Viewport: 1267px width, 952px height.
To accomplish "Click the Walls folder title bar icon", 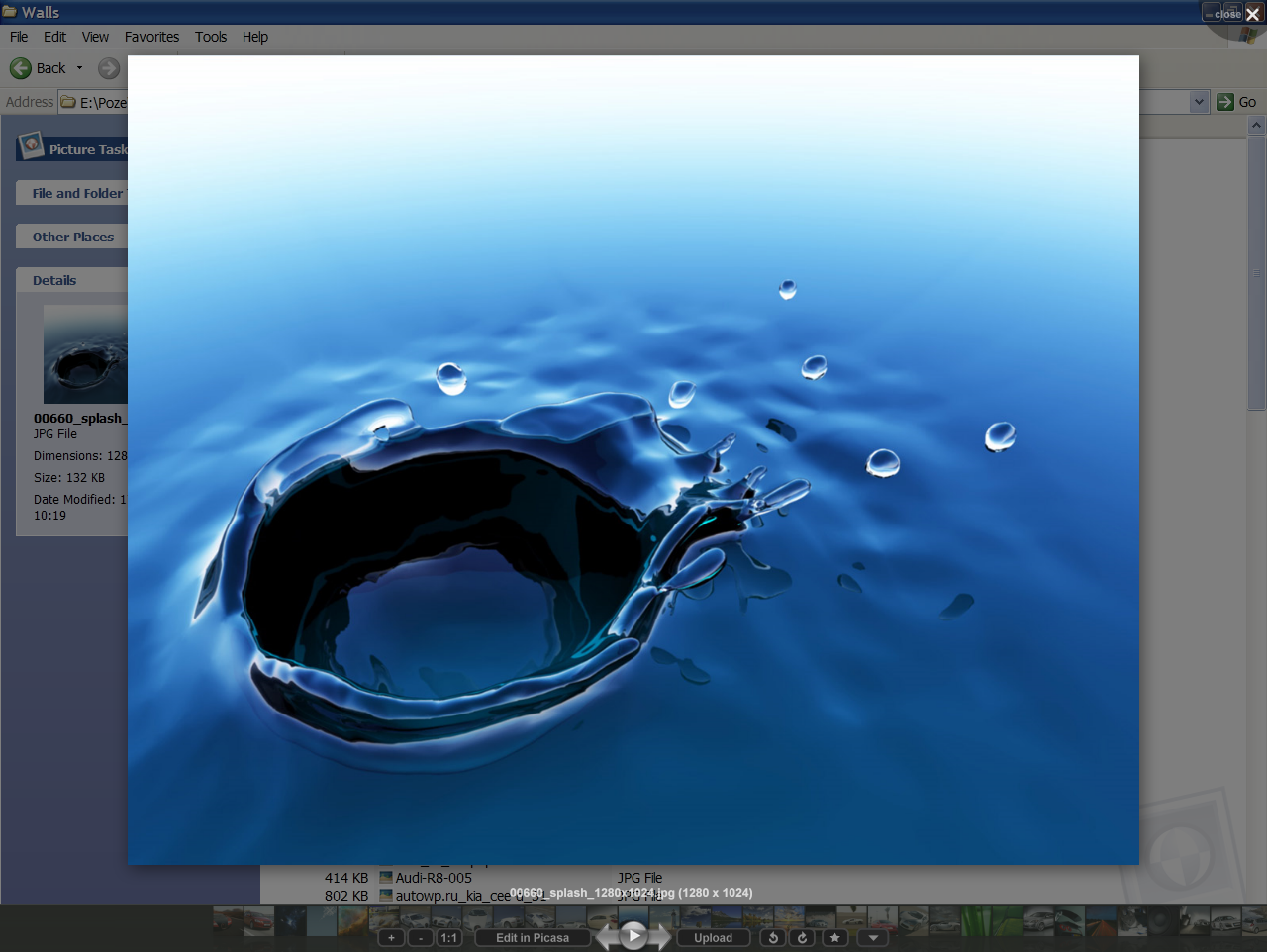I will pyautogui.click(x=10, y=12).
